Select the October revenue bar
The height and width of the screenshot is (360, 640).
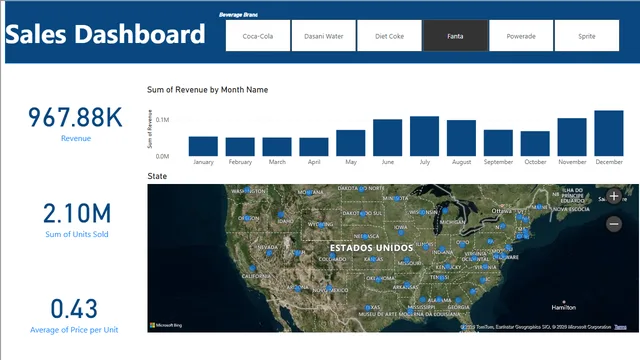pos(535,144)
